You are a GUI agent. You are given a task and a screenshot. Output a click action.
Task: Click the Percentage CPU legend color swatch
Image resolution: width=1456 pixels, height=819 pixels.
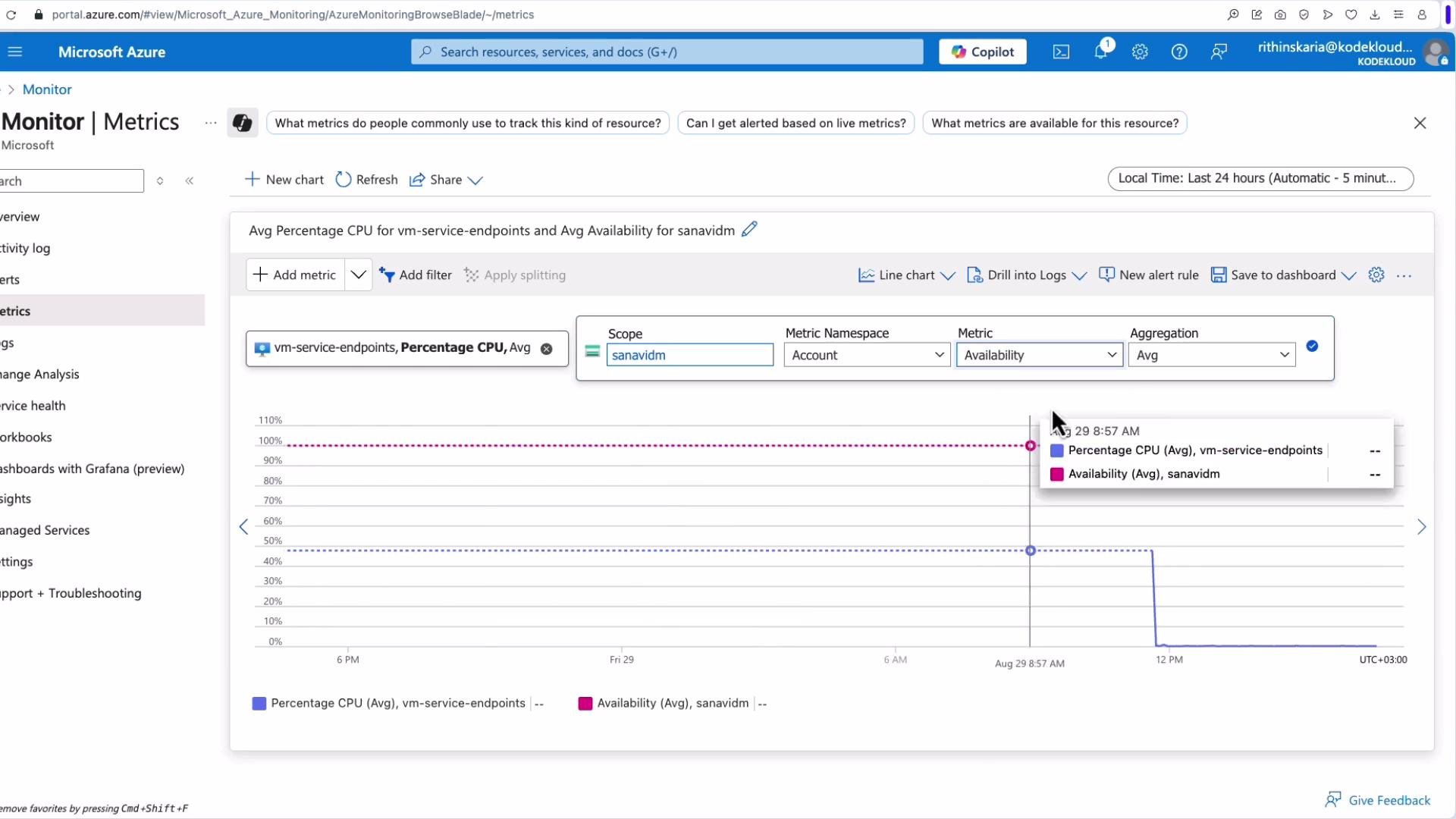click(259, 704)
